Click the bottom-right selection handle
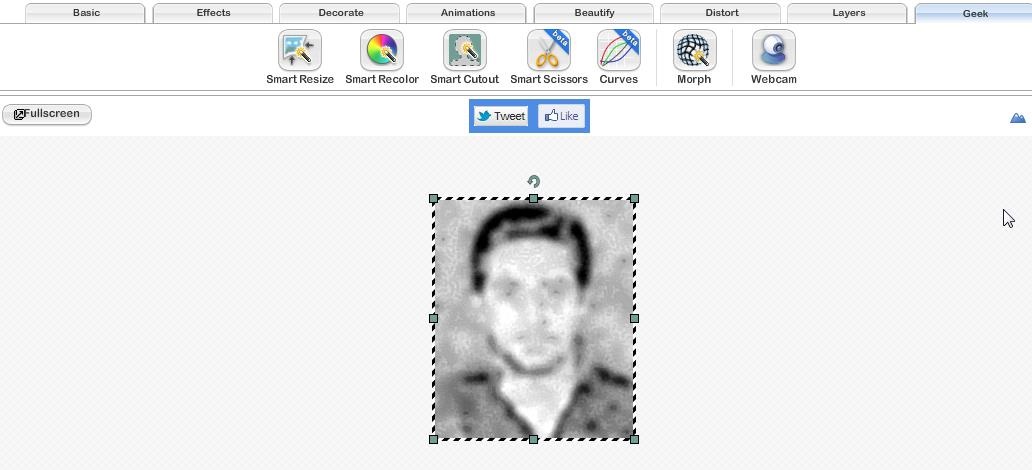This screenshot has height=470, width=1032. (x=634, y=439)
